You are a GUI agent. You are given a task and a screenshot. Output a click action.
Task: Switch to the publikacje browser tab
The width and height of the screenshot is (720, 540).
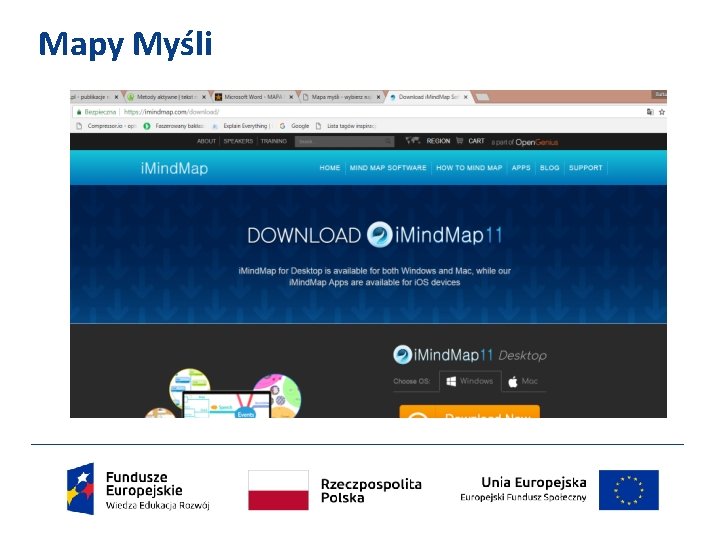(94, 97)
